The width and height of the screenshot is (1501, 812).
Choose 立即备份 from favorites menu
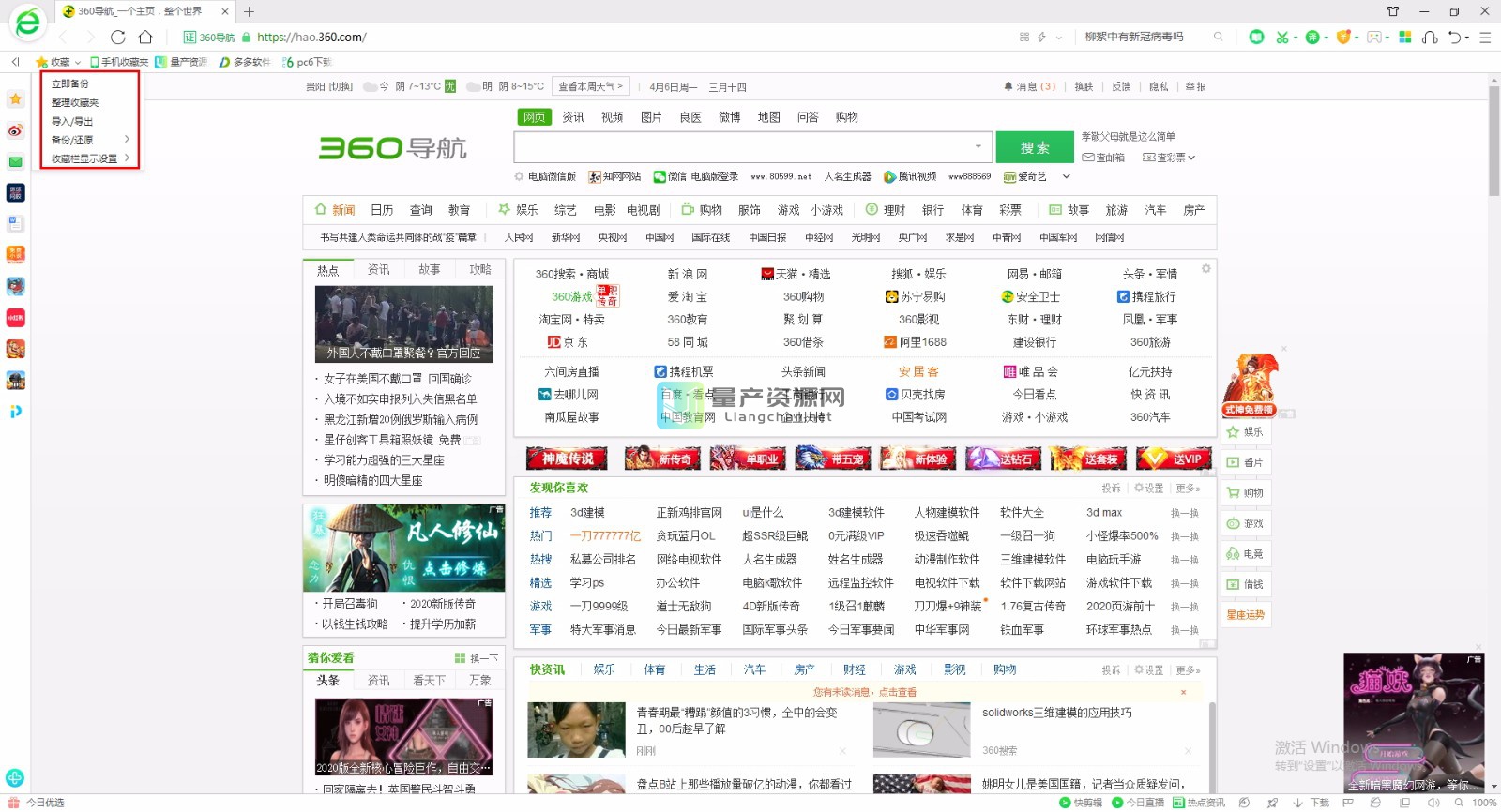(70, 83)
